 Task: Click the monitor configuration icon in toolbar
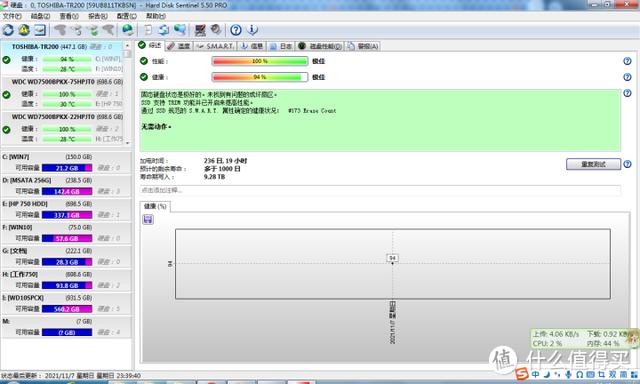[x=200, y=30]
